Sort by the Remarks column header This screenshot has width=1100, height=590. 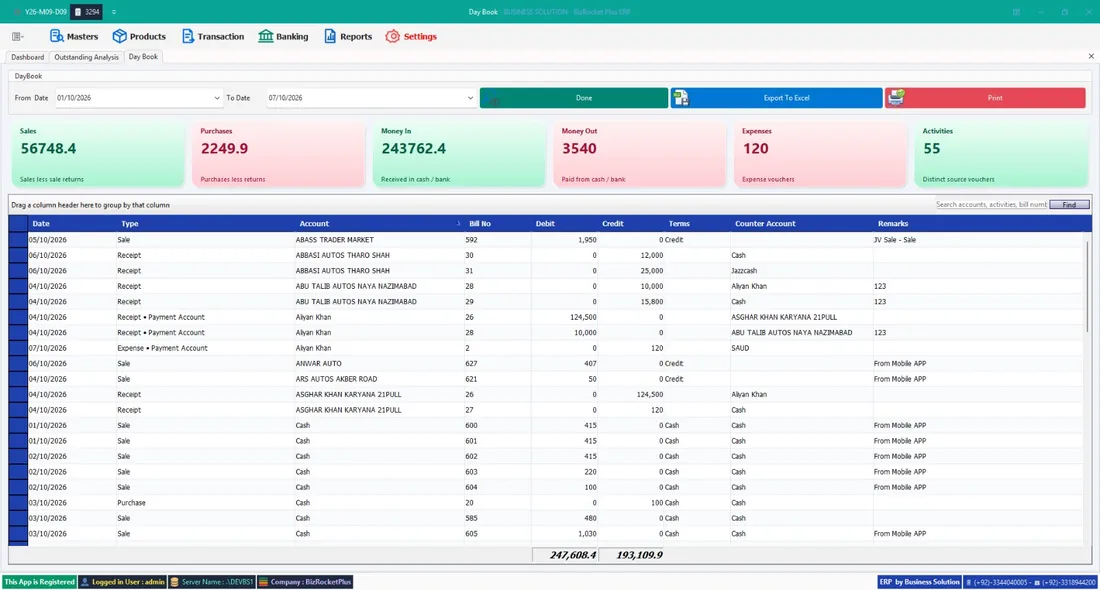click(x=979, y=224)
